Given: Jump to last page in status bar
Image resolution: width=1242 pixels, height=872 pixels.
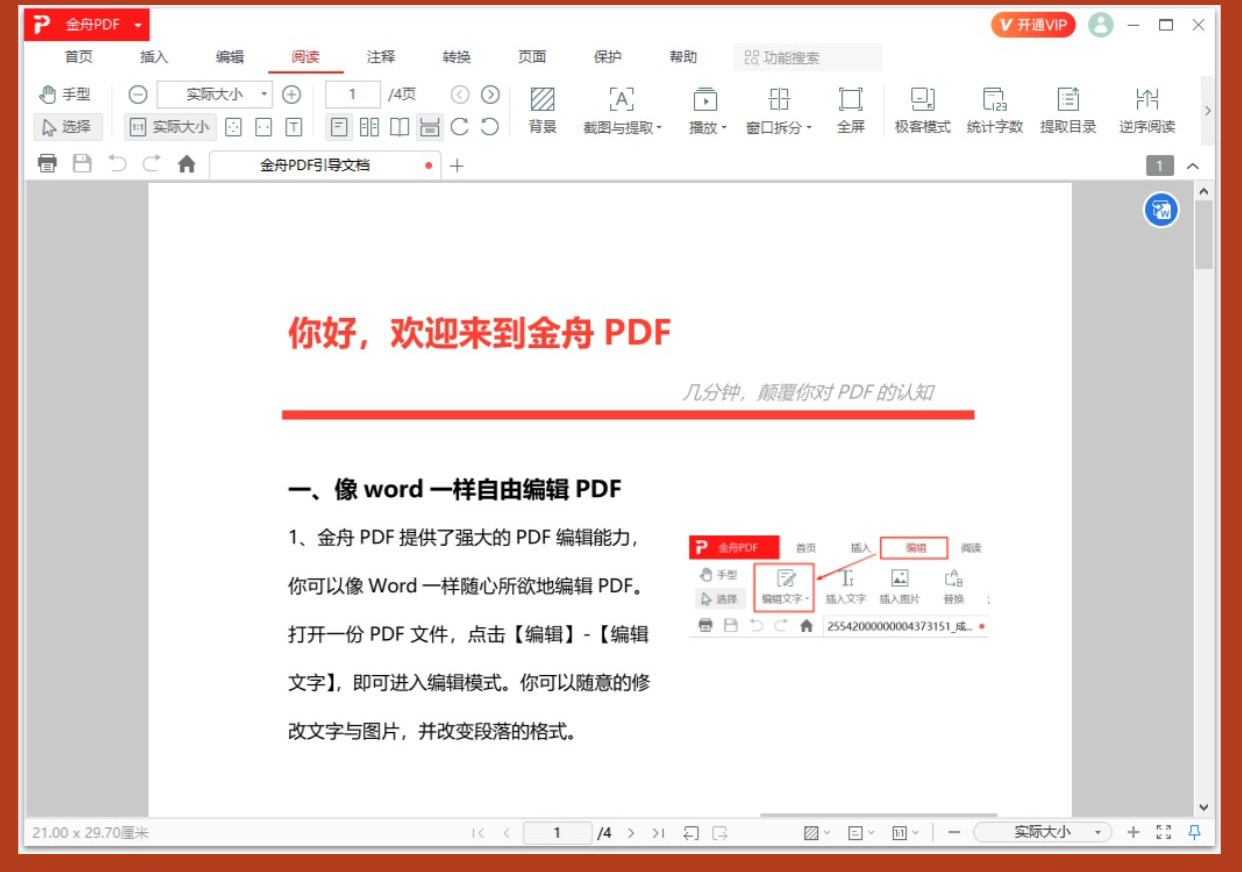Looking at the screenshot, I should click(x=658, y=832).
